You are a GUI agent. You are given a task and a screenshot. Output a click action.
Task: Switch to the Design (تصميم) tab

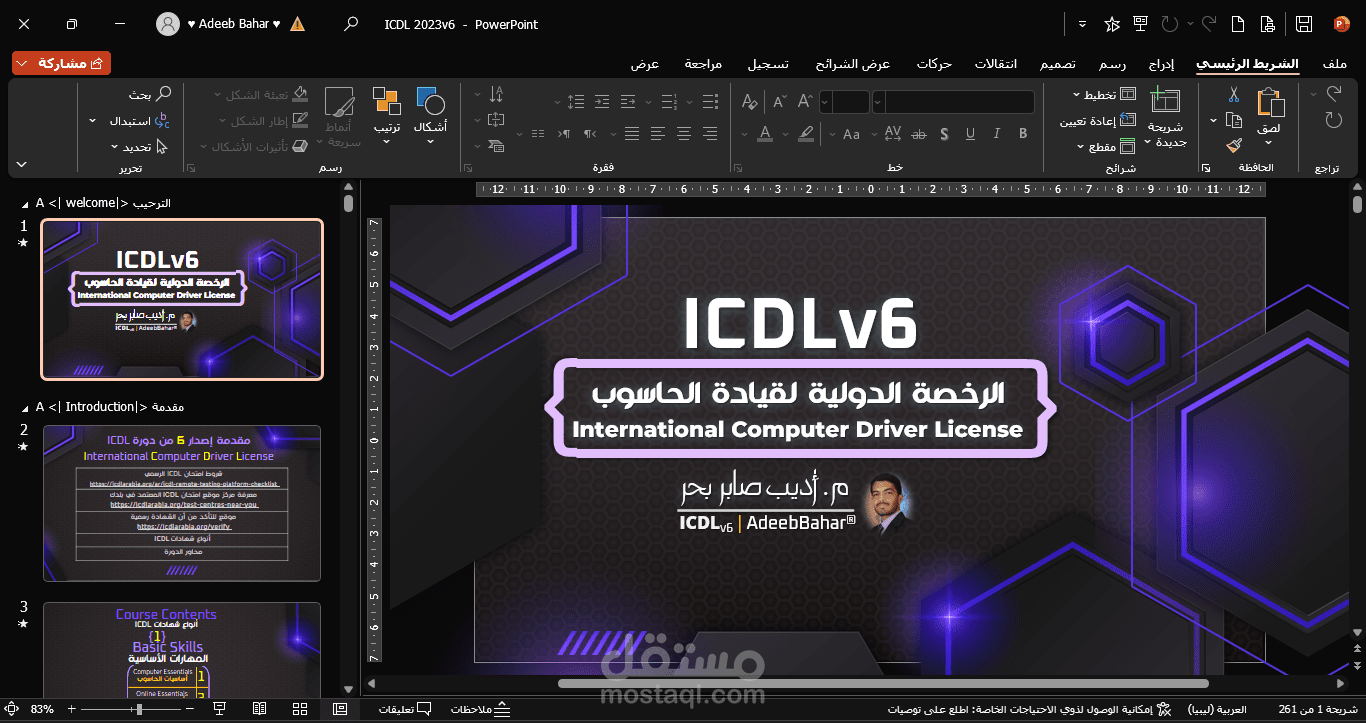click(1057, 64)
